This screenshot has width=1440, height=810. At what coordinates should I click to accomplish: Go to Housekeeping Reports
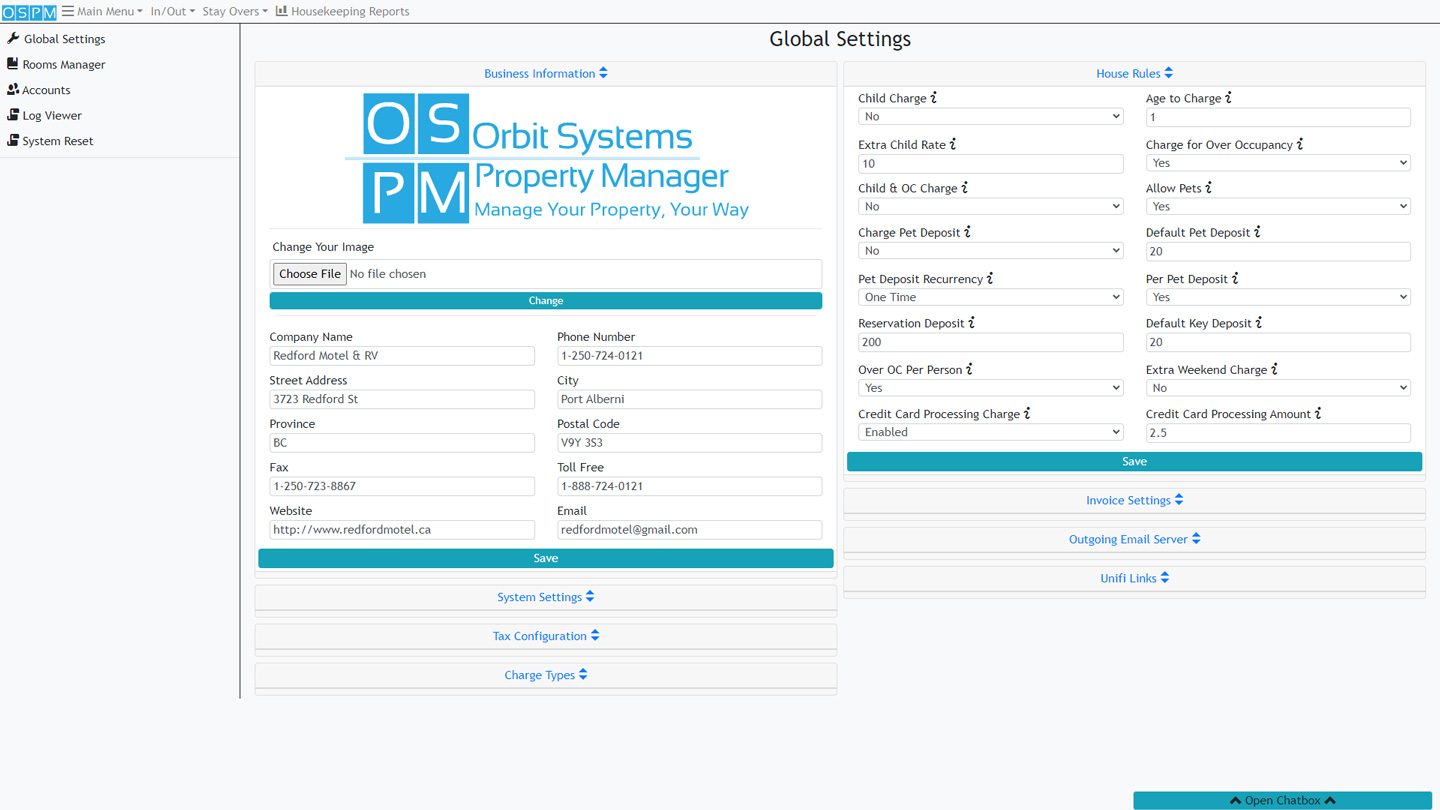tap(342, 11)
